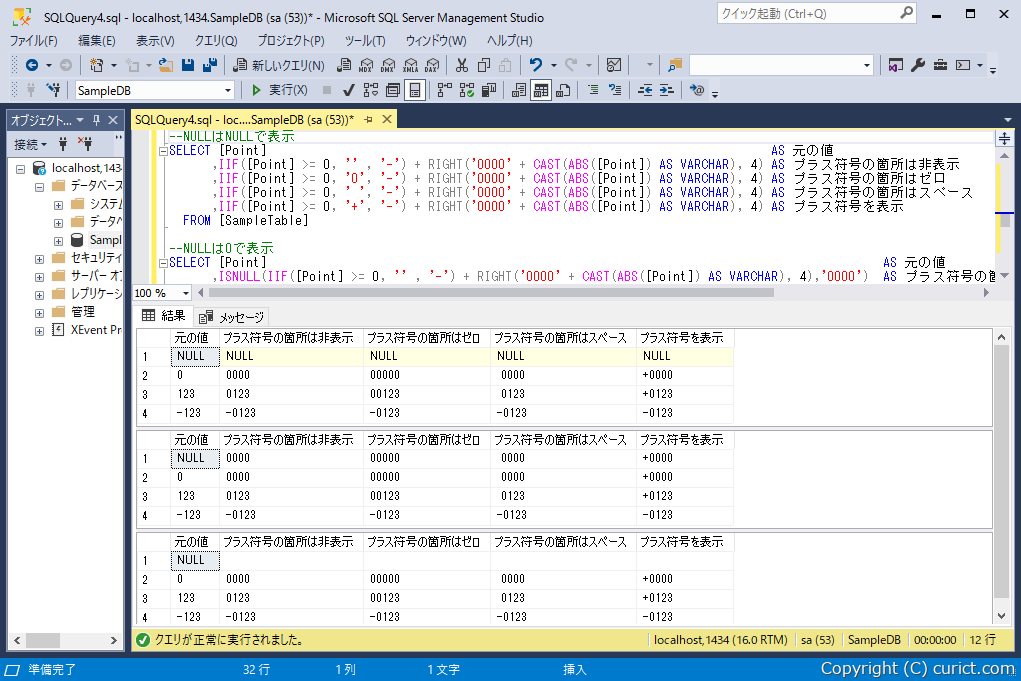Click the Save All icon
The width and height of the screenshot is (1021, 681).
[210, 65]
